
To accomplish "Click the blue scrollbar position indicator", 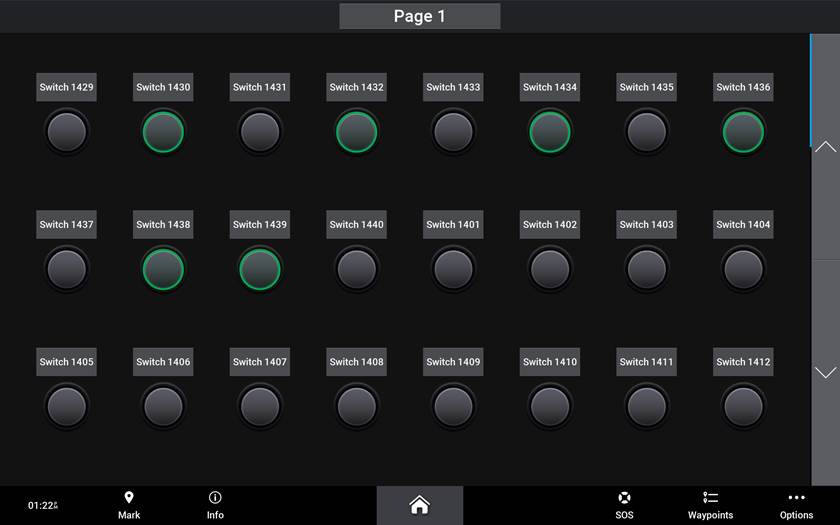I will (x=810, y=90).
